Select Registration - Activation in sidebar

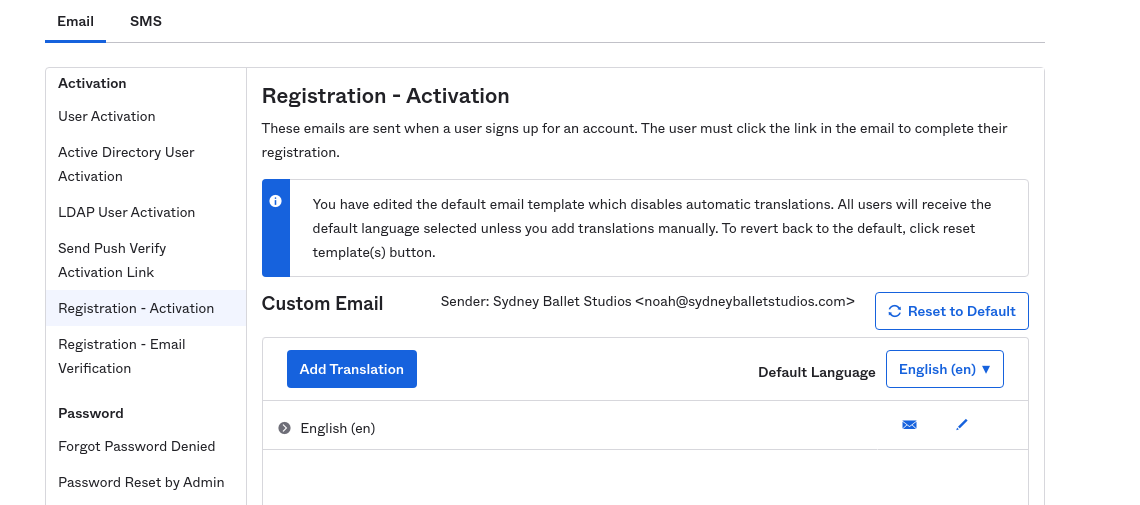click(x=136, y=308)
